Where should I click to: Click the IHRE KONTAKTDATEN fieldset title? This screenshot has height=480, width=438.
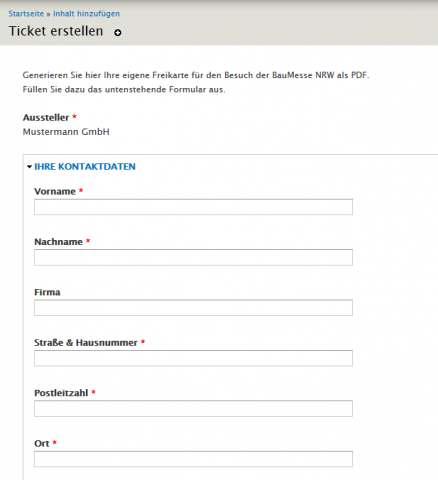tap(85, 167)
